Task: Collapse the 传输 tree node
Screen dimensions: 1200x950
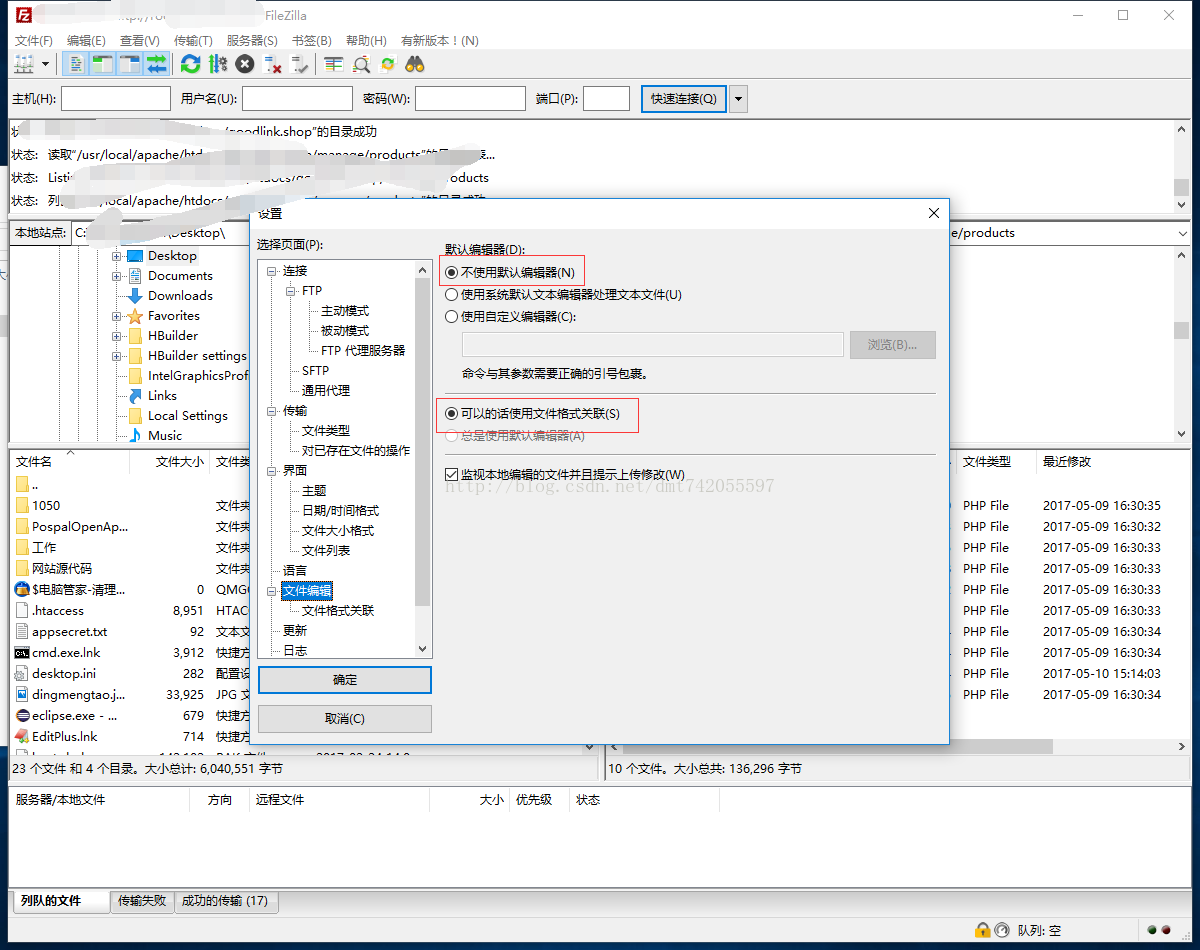Action: (272, 411)
